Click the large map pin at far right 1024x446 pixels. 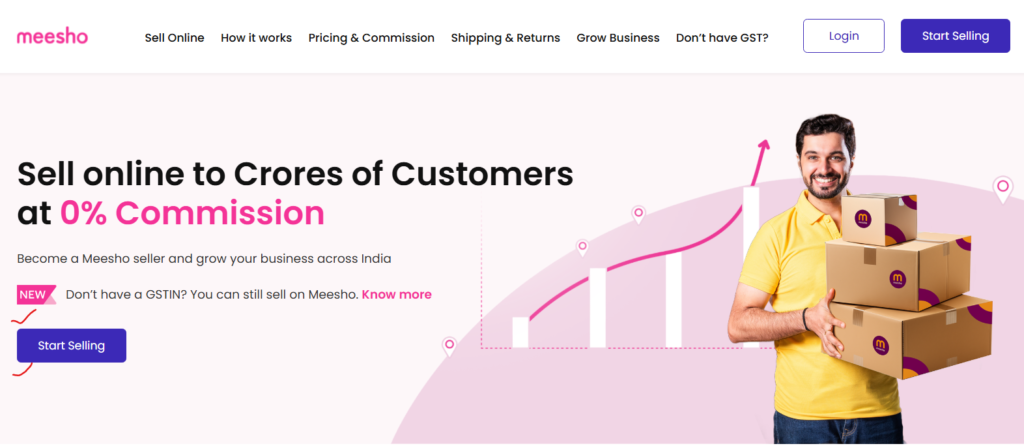click(1002, 188)
